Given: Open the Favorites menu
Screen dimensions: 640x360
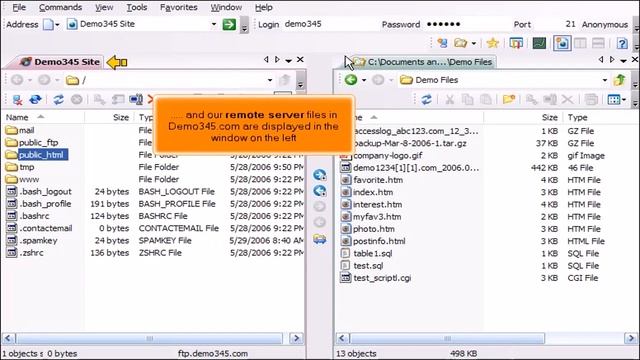Looking at the screenshot, I should click(x=178, y=7).
